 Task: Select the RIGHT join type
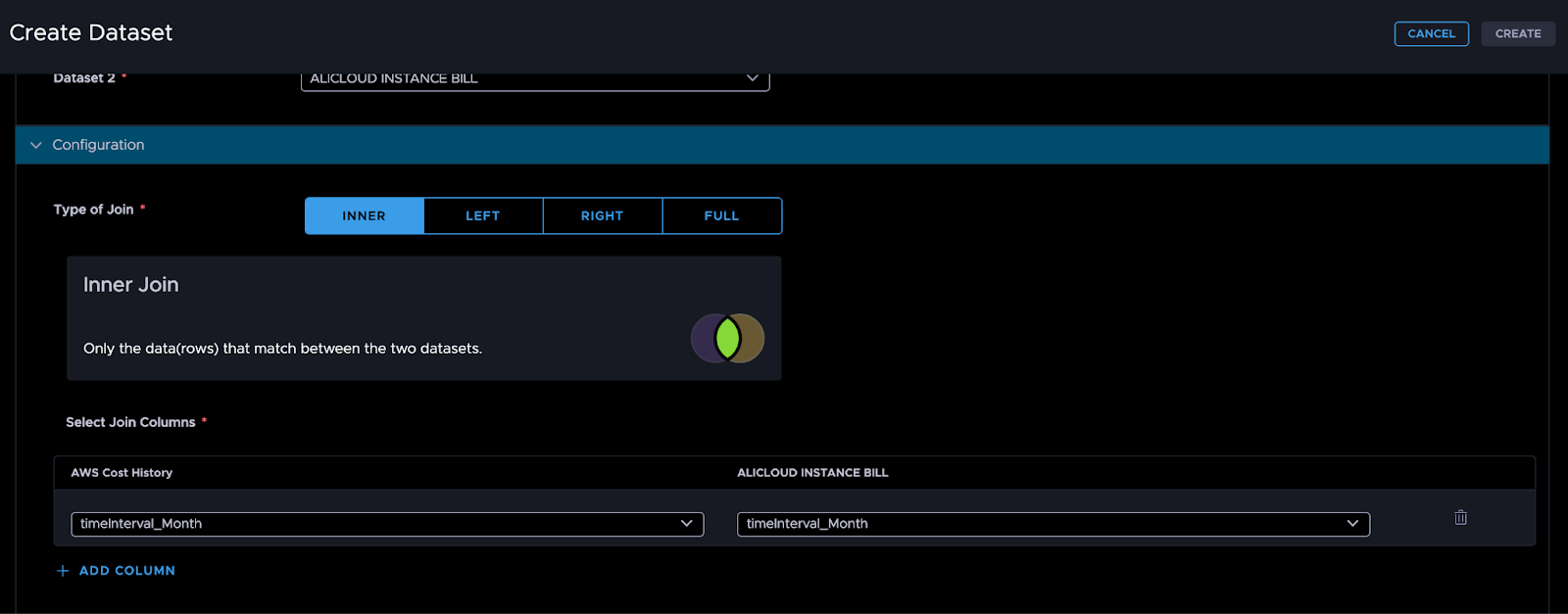[603, 216]
